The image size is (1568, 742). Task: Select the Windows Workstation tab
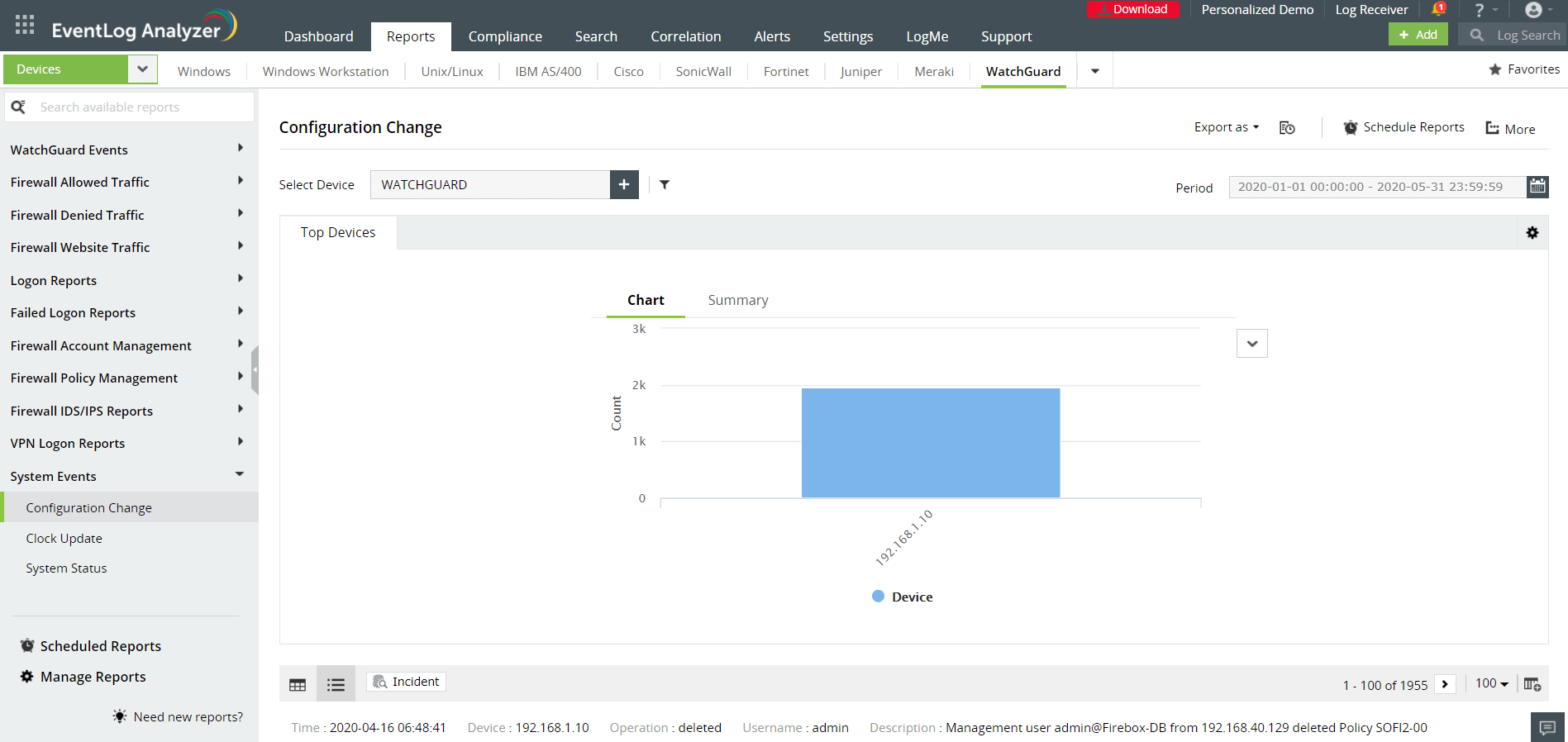click(326, 71)
